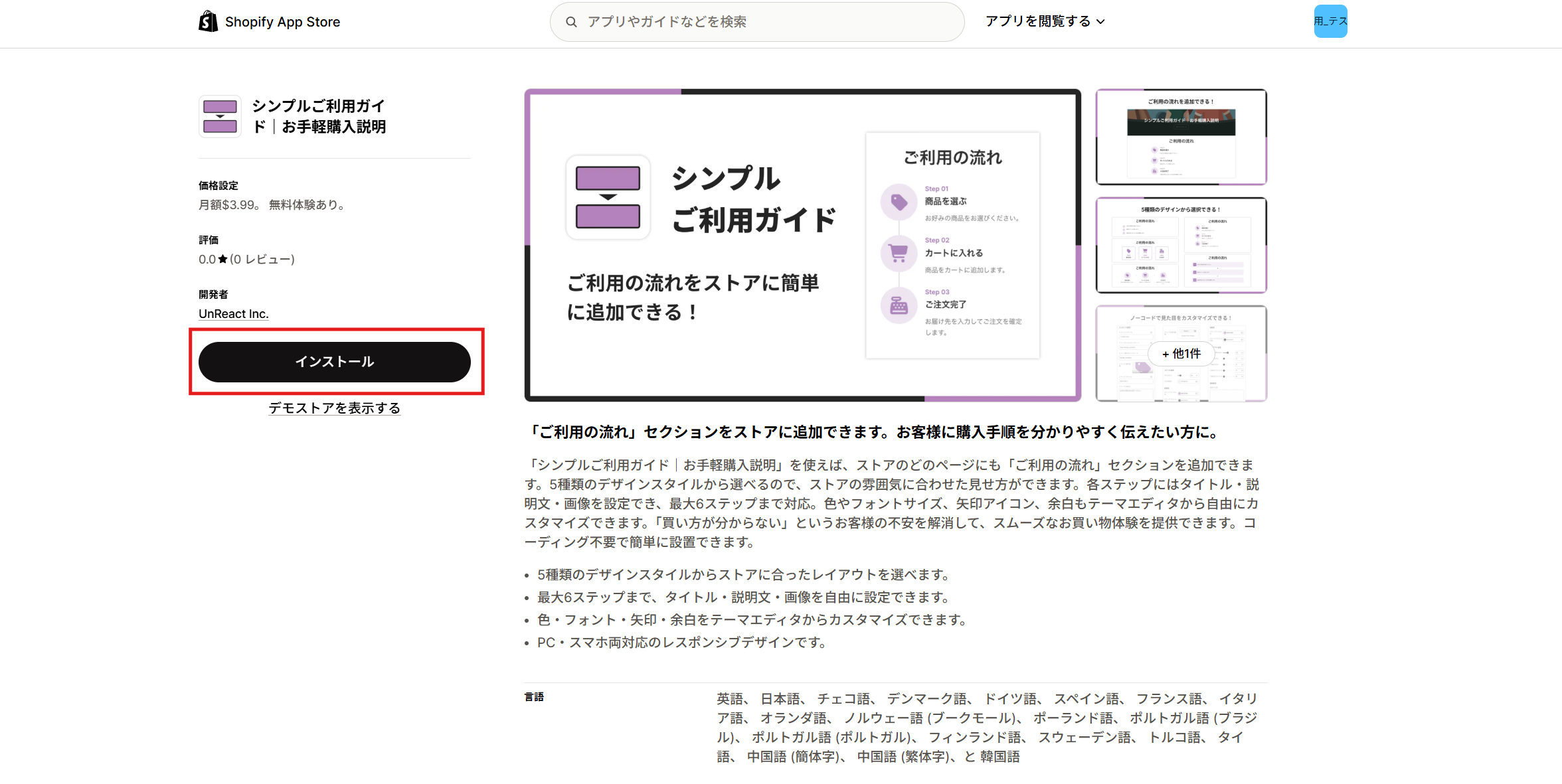Click the シンプルご利用ガイド app icon

219,116
